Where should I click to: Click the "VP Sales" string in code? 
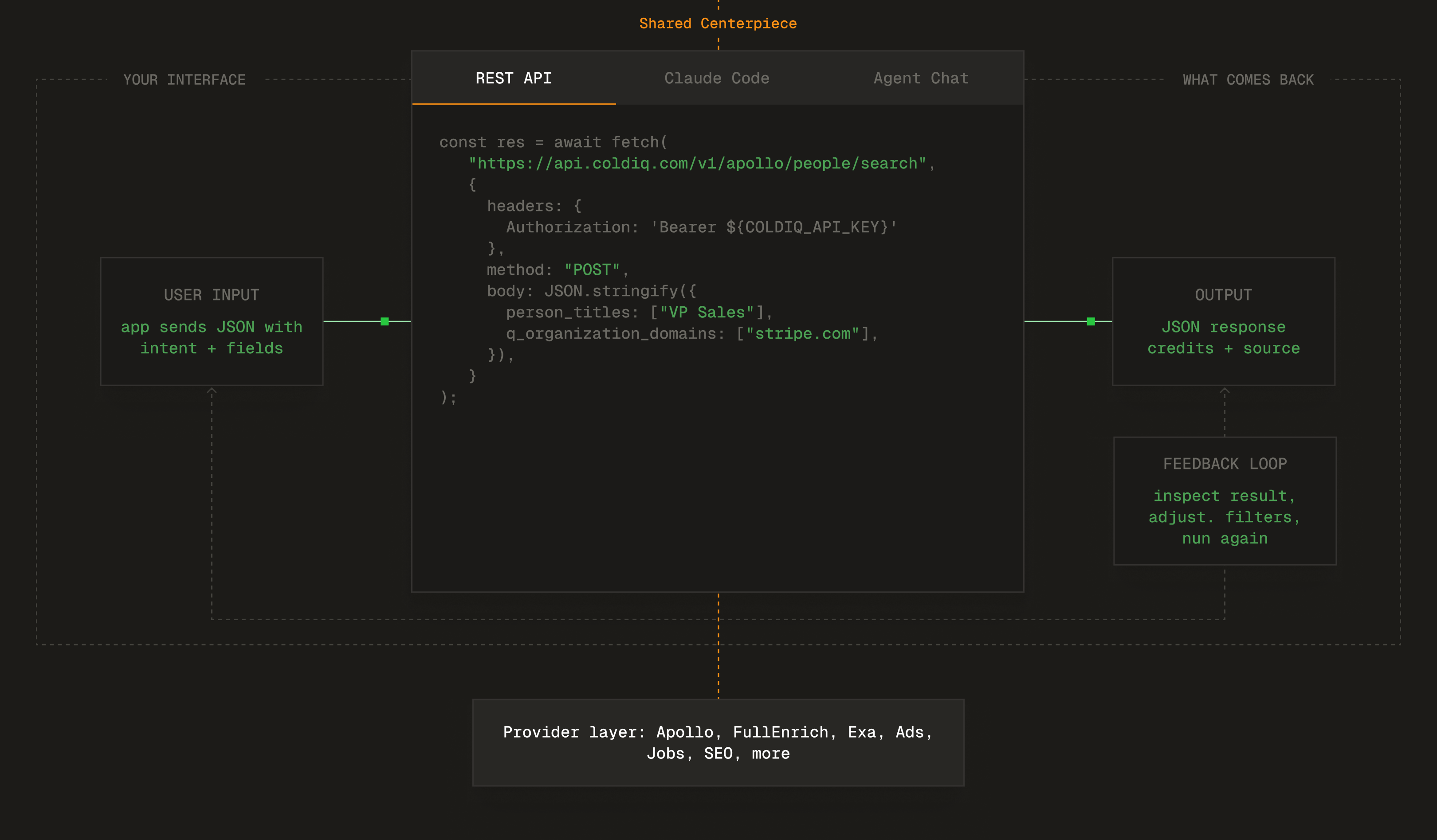(707, 313)
